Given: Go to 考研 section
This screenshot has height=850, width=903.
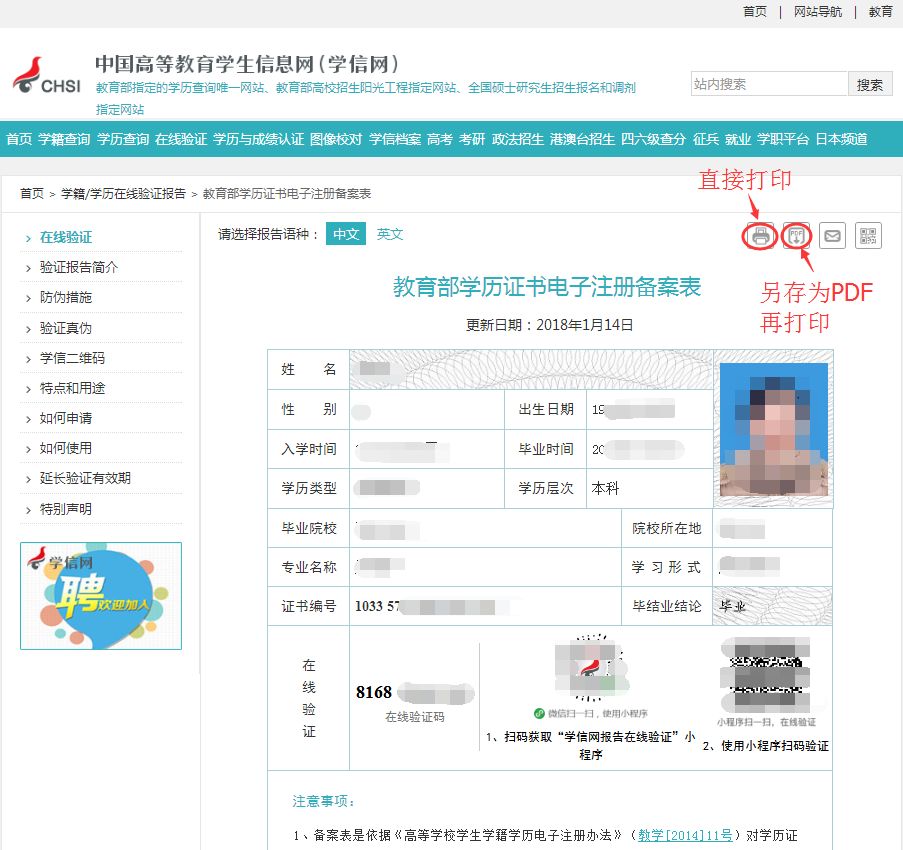Looking at the screenshot, I should (x=472, y=139).
